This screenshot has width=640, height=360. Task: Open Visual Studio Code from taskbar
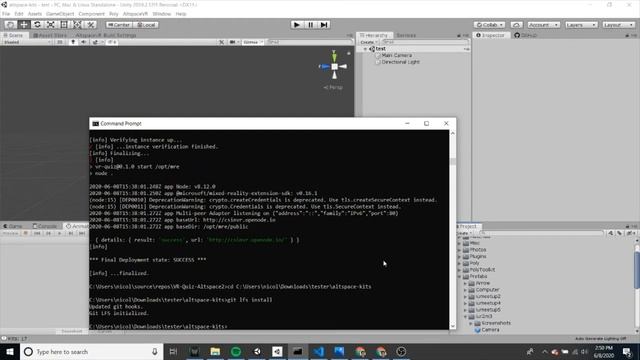tap(318, 351)
